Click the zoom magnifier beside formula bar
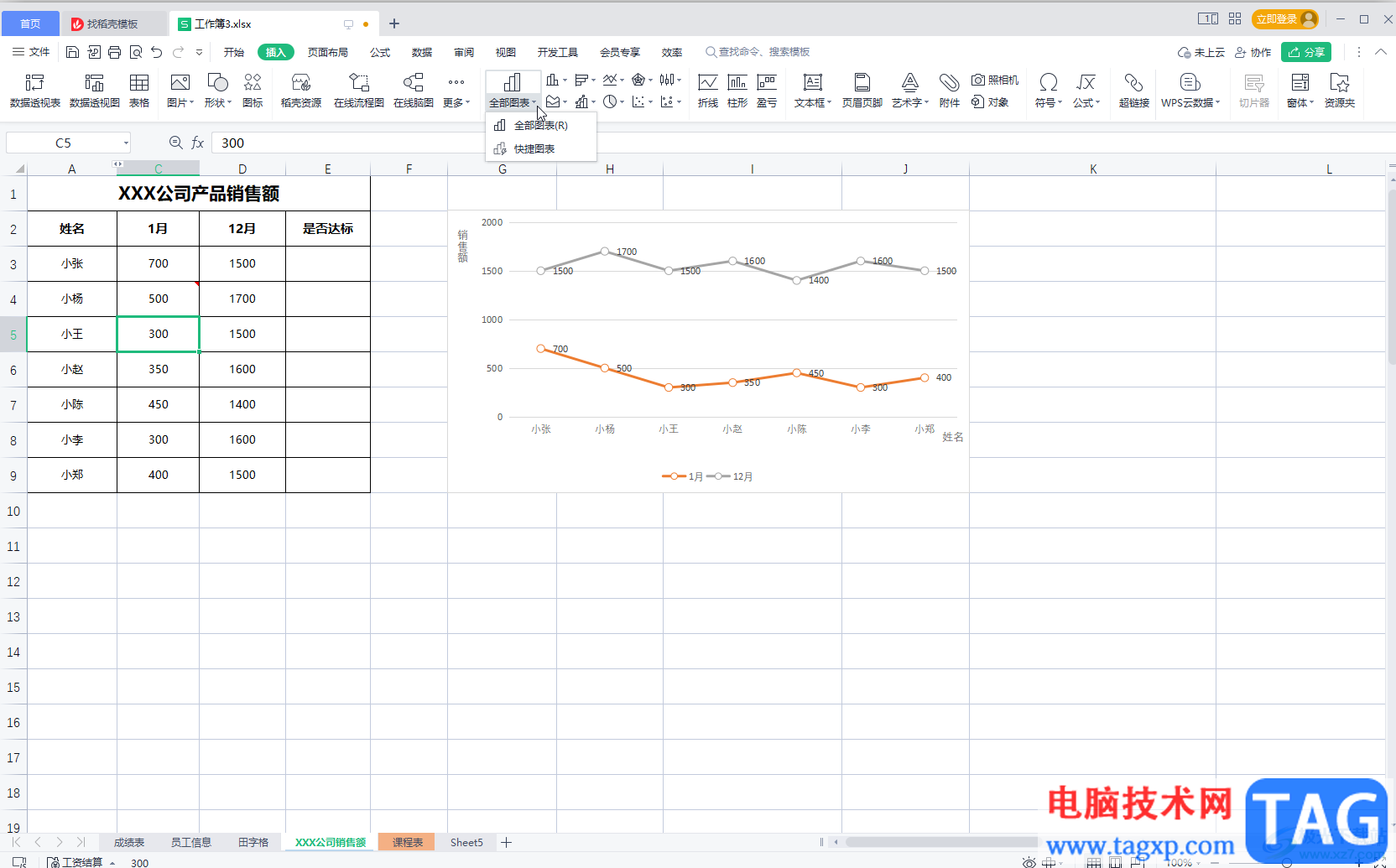 [175, 143]
